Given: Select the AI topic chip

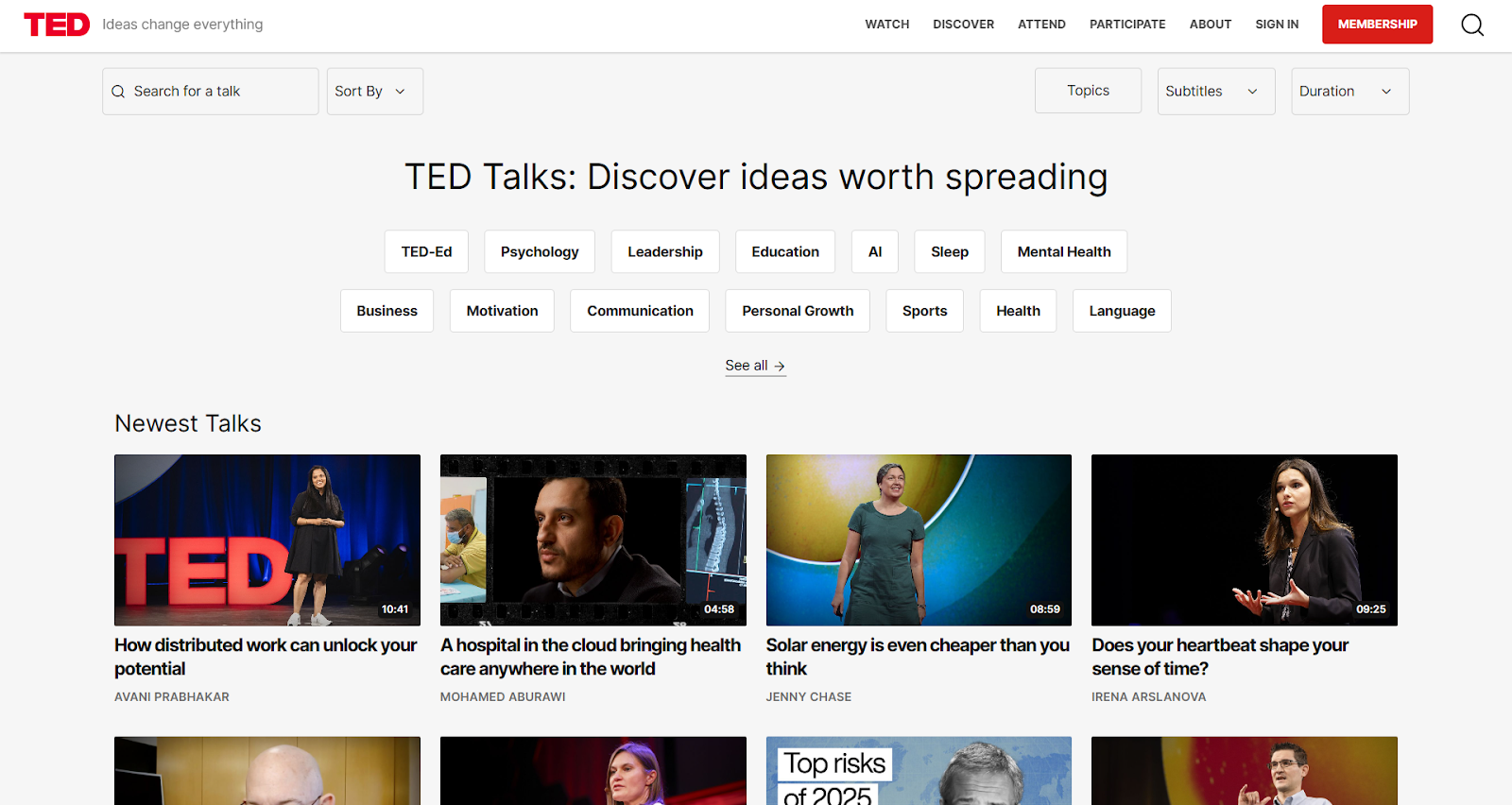Looking at the screenshot, I should click(875, 252).
